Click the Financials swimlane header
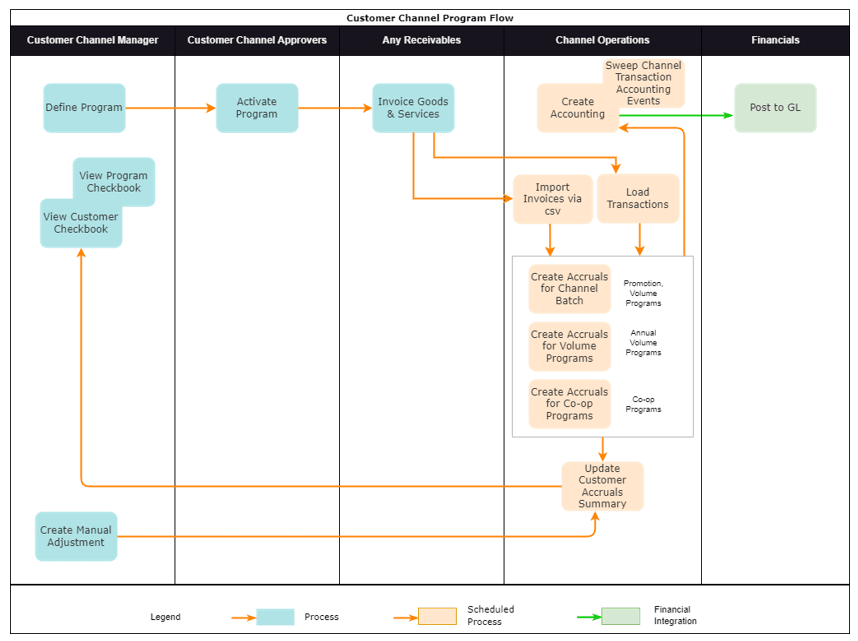This screenshot has width=858, height=641. click(775, 40)
